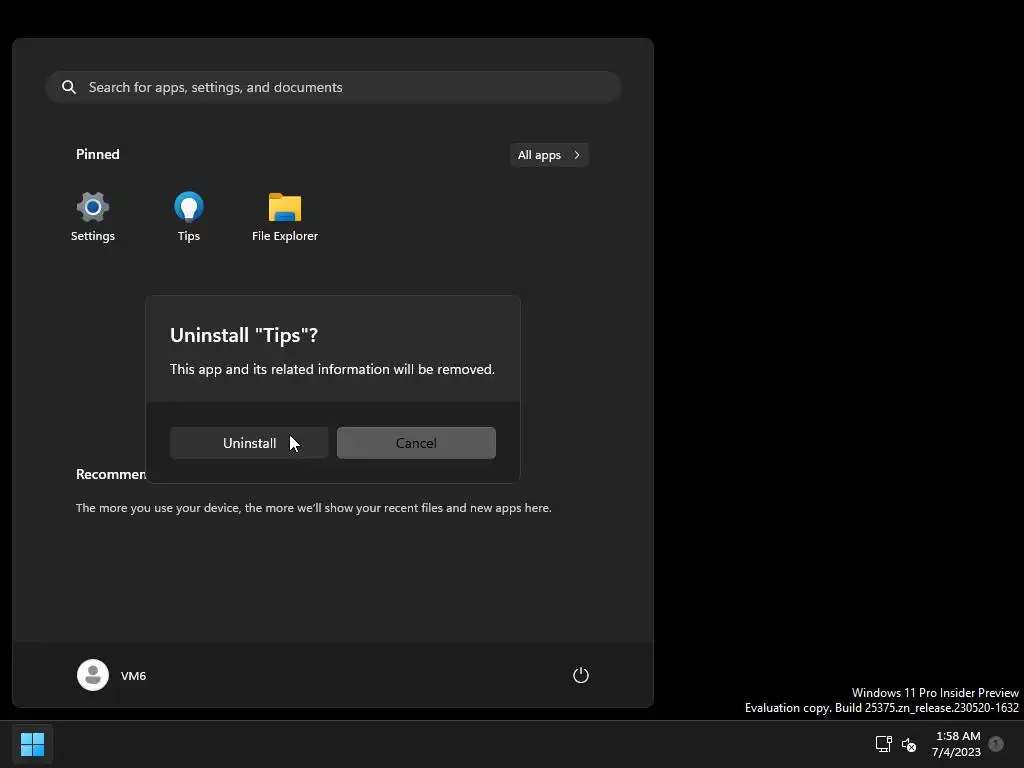Click the 7/4/2023 date in taskbar
Screen dimensions: 1024x768
click(956, 752)
